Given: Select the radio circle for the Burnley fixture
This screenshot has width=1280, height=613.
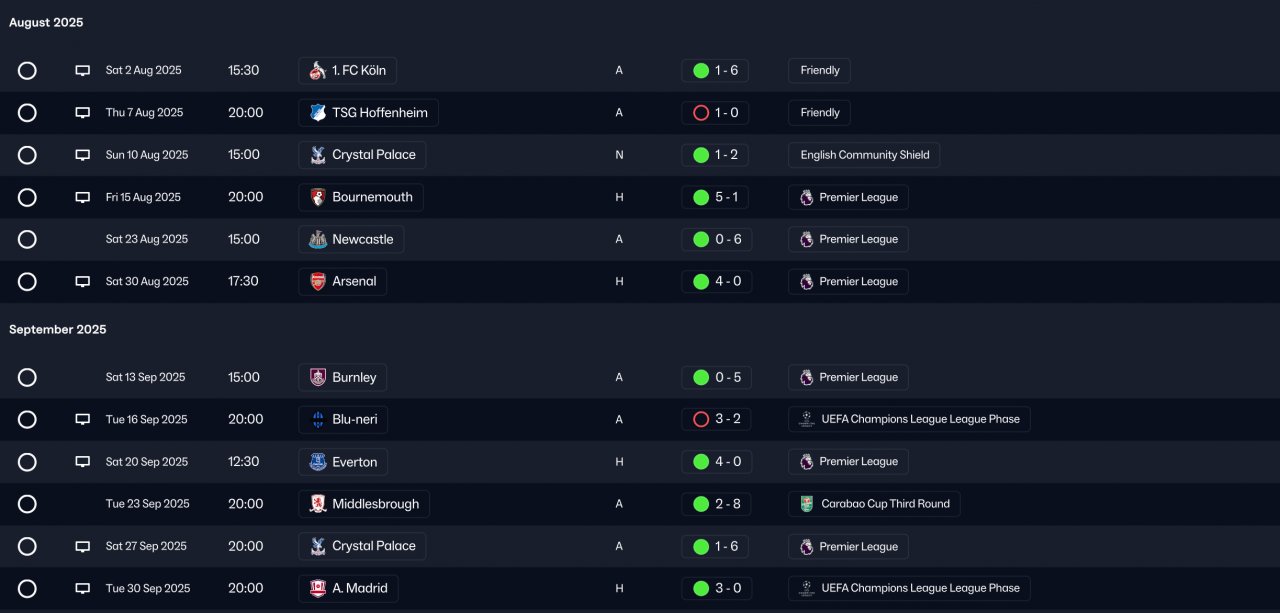Looking at the screenshot, I should [27, 378].
